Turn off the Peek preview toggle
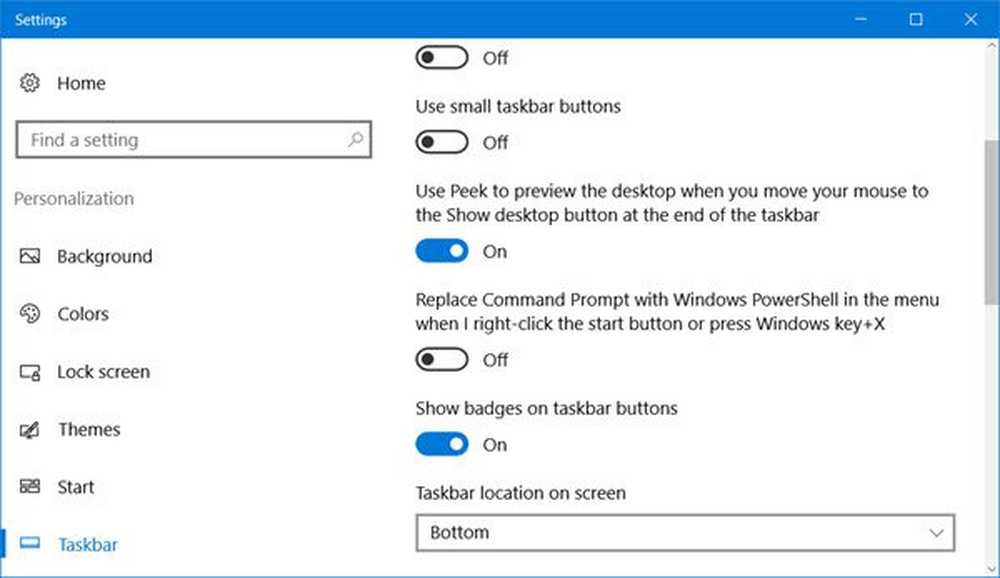This screenshot has height=578, width=1000. (441, 251)
